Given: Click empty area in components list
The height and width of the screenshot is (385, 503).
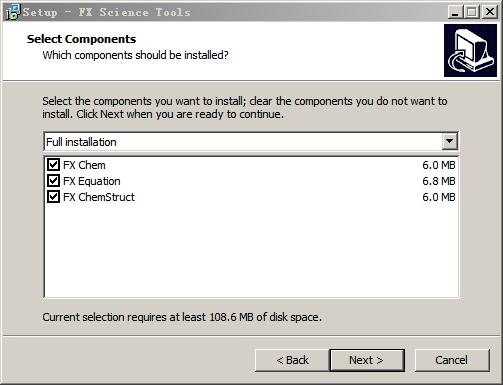Looking at the screenshot, I should [251, 250].
